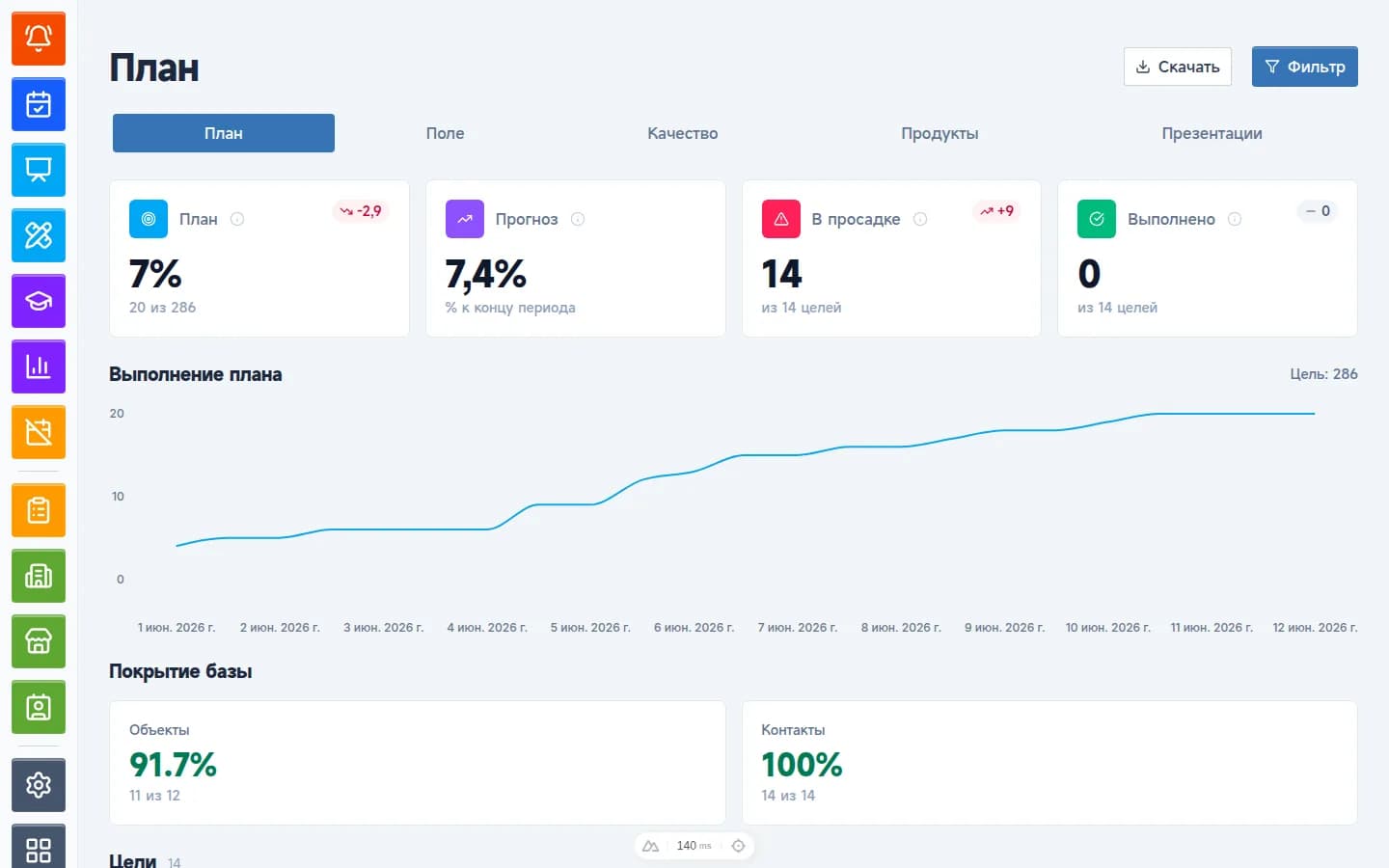Click the +9 trend badge
This screenshot has width=1389, height=868.
pyautogui.click(x=997, y=211)
